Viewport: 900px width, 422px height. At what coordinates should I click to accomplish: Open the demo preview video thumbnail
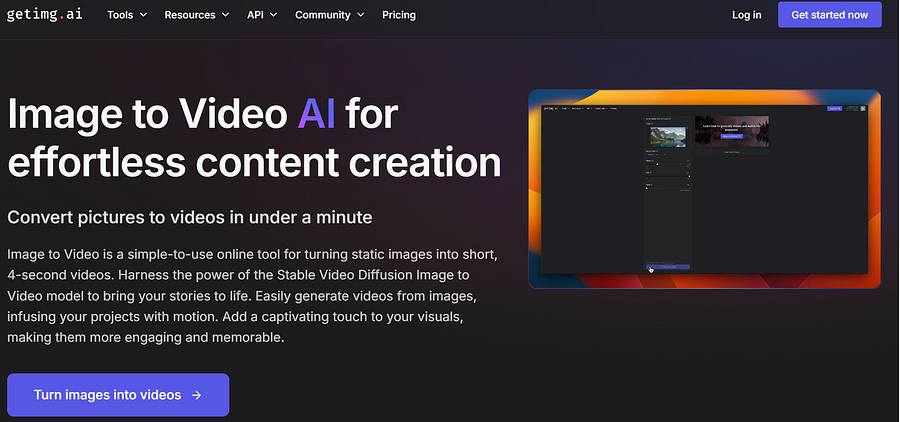pyautogui.click(x=704, y=189)
